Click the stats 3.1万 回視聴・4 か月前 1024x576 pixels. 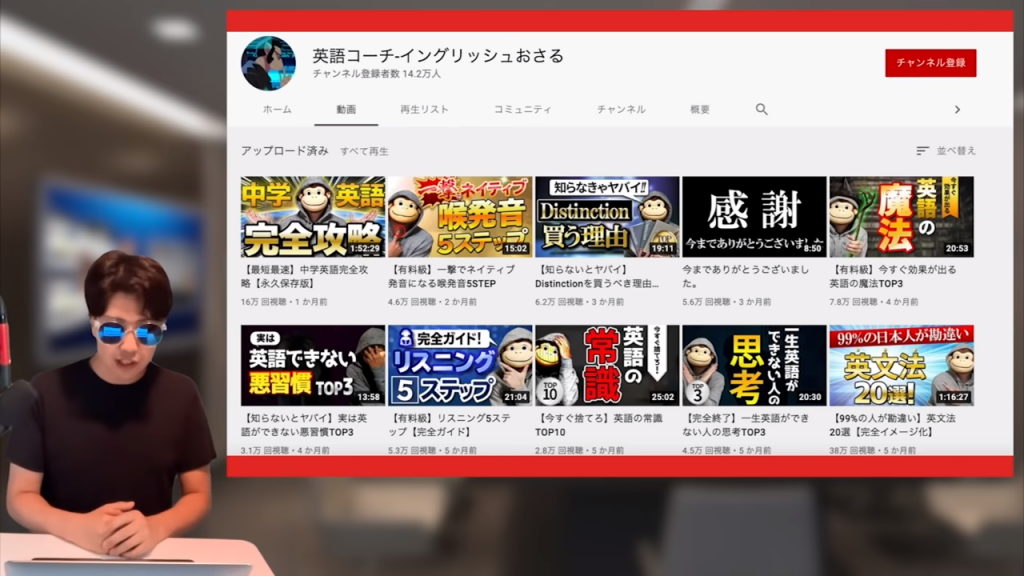[285, 450]
